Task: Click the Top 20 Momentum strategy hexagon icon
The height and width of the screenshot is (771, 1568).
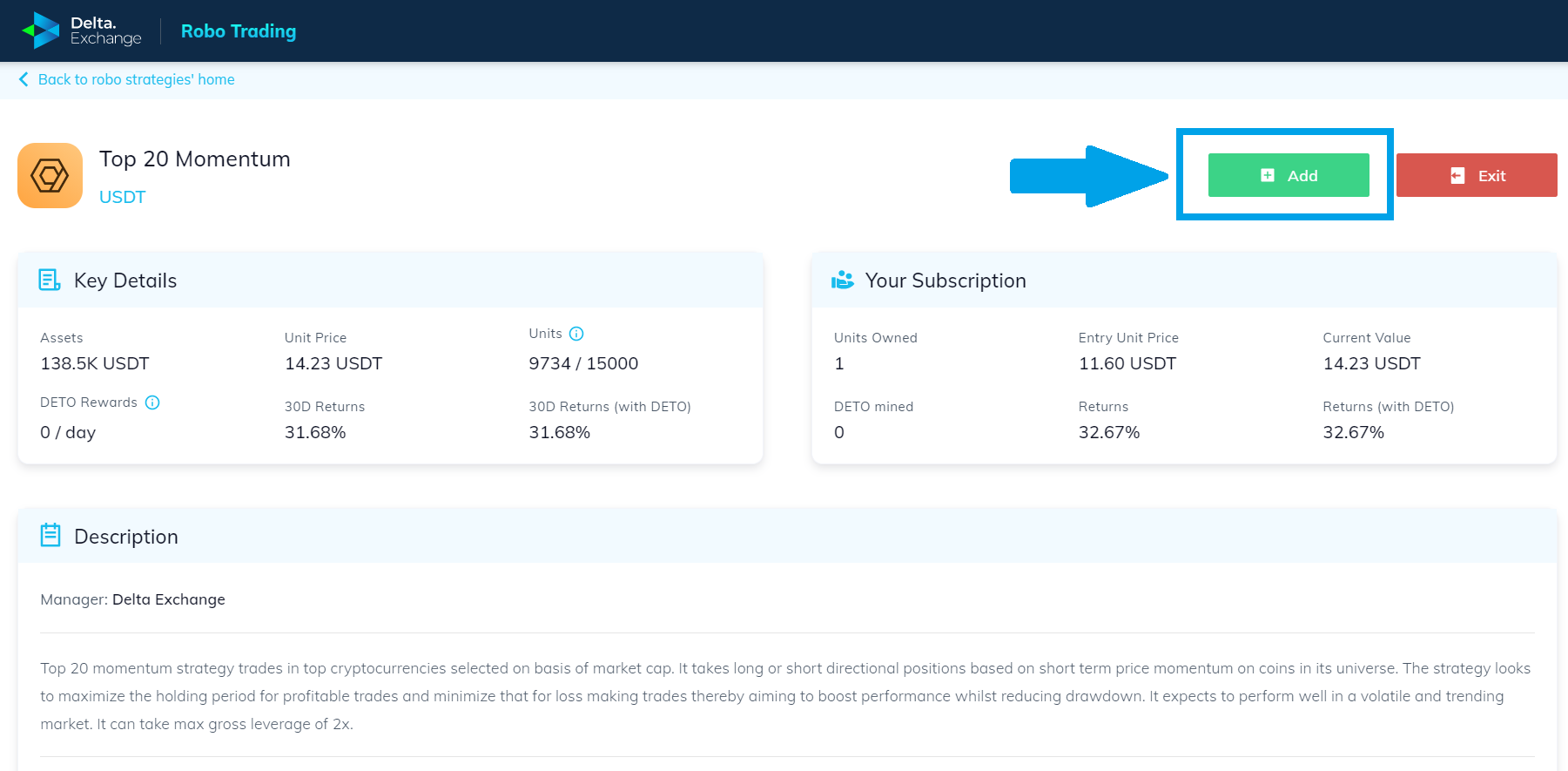Action: (50, 176)
